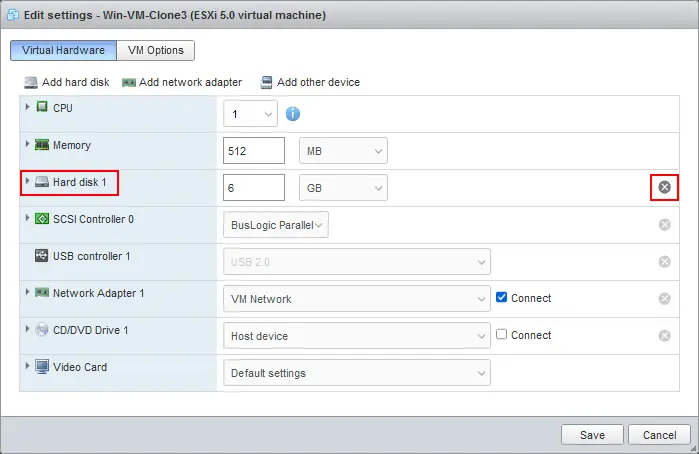Toggle Connect for Network Adapter 1

[x=502, y=297]
